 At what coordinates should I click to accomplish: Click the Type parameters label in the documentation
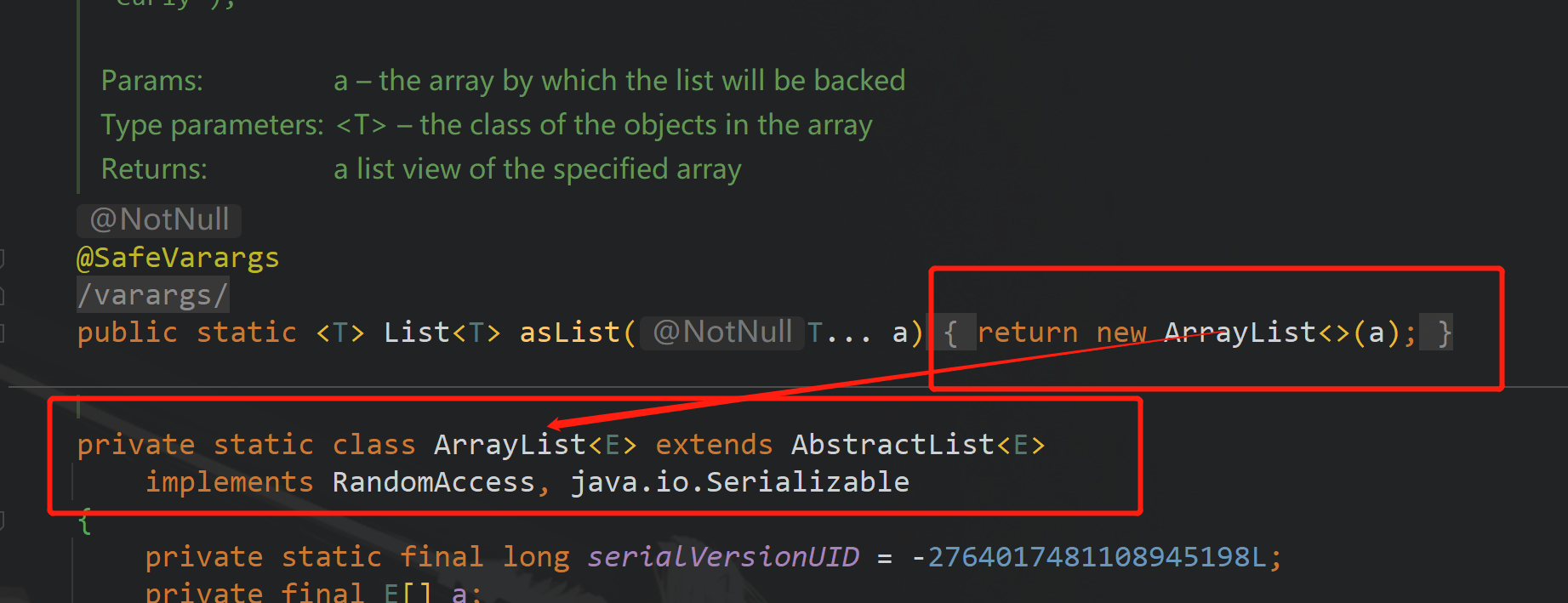(x=212, y=125)
